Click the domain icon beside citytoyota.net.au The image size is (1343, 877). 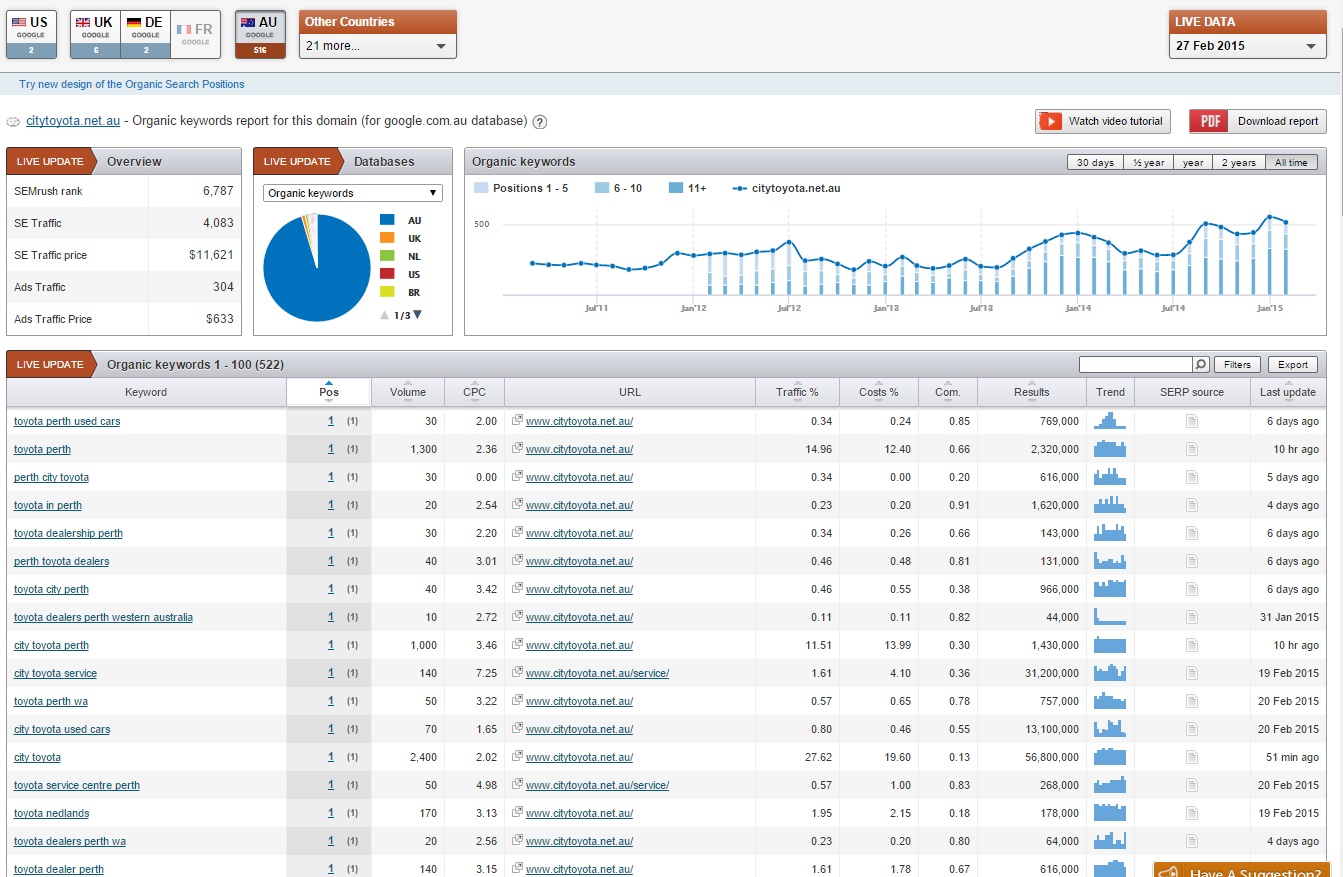pos(13,122)
